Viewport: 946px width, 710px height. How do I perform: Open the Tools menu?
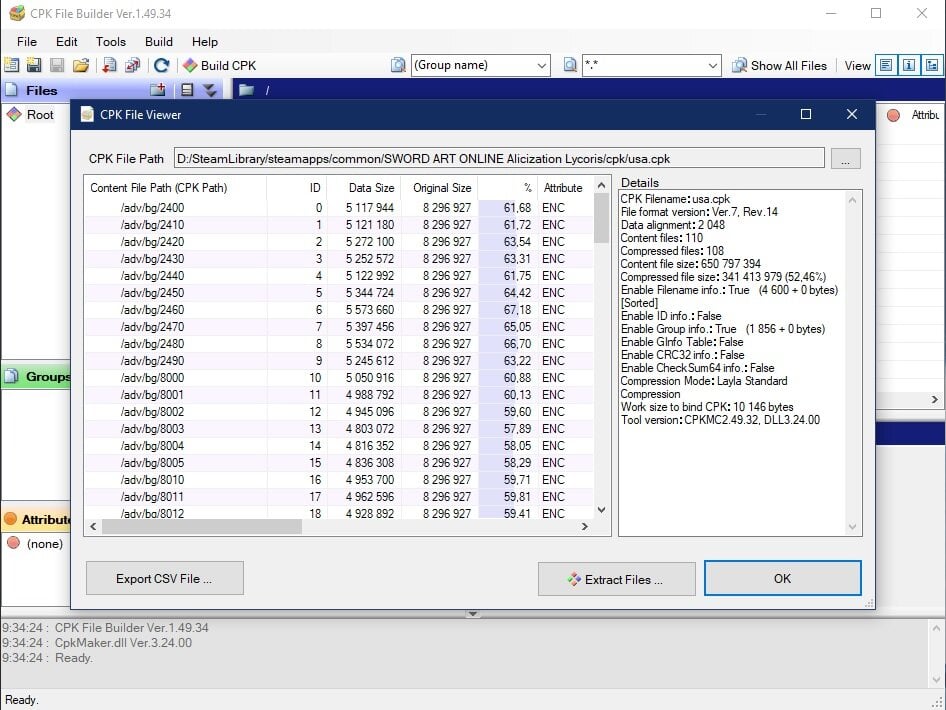click(110, 42)
